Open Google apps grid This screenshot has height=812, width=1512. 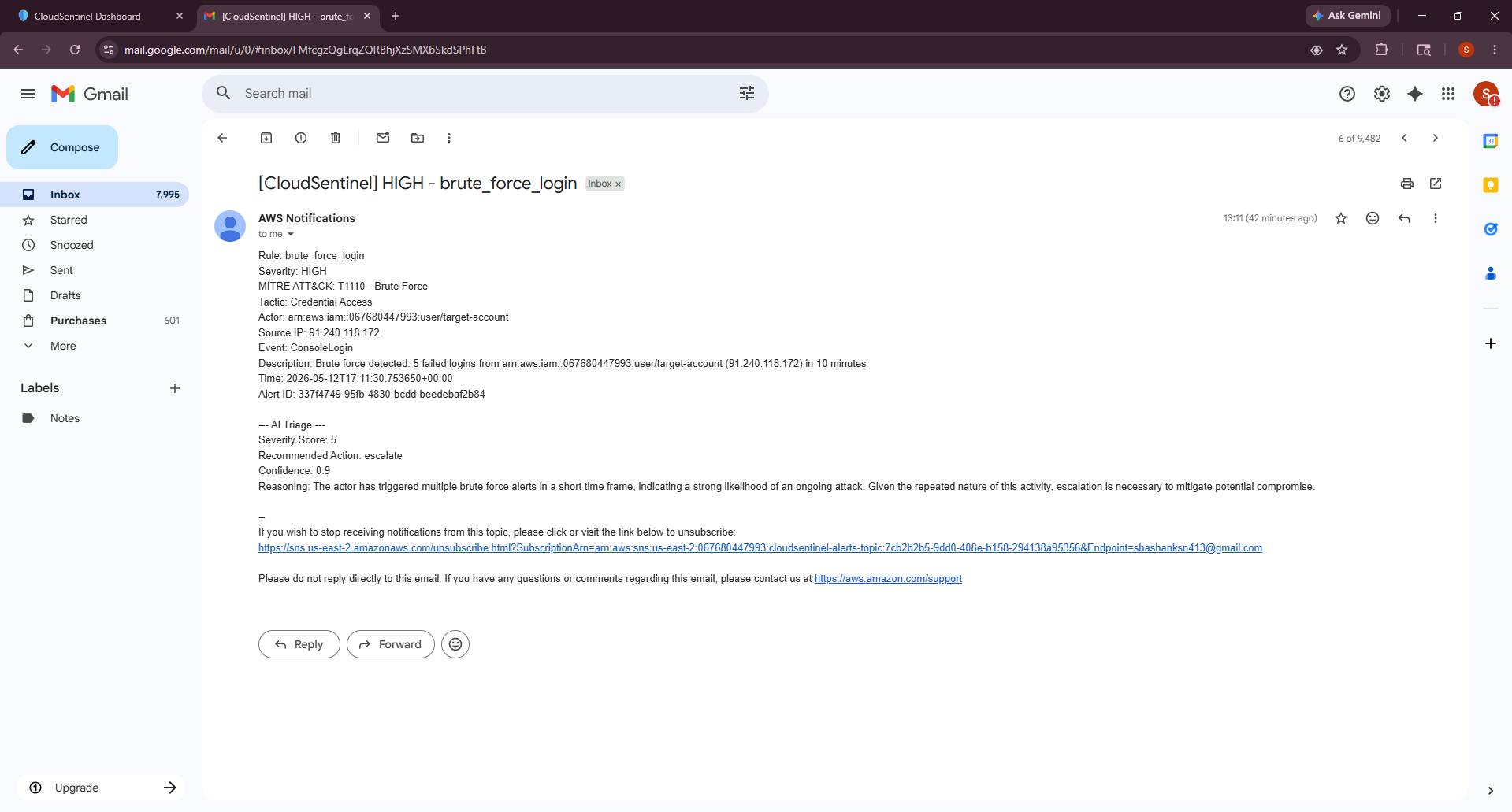click(x=1448, y=94)
